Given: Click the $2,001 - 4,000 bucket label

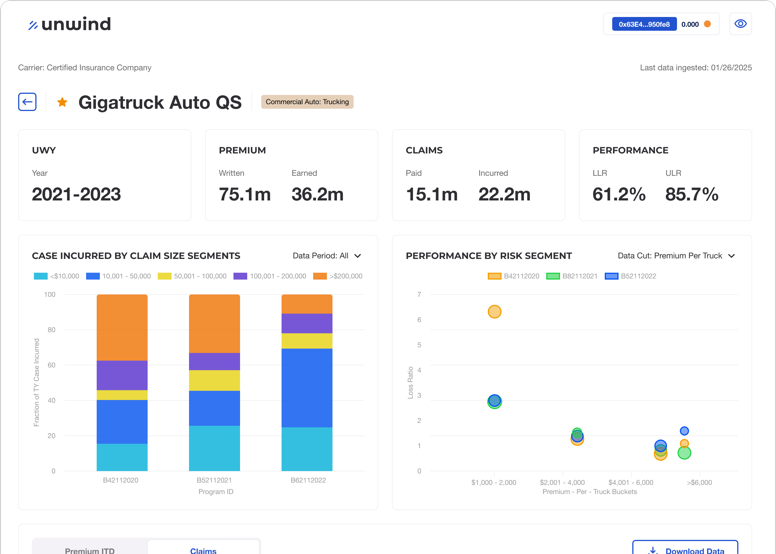Looking at the screenshot, I should (562, 482).
